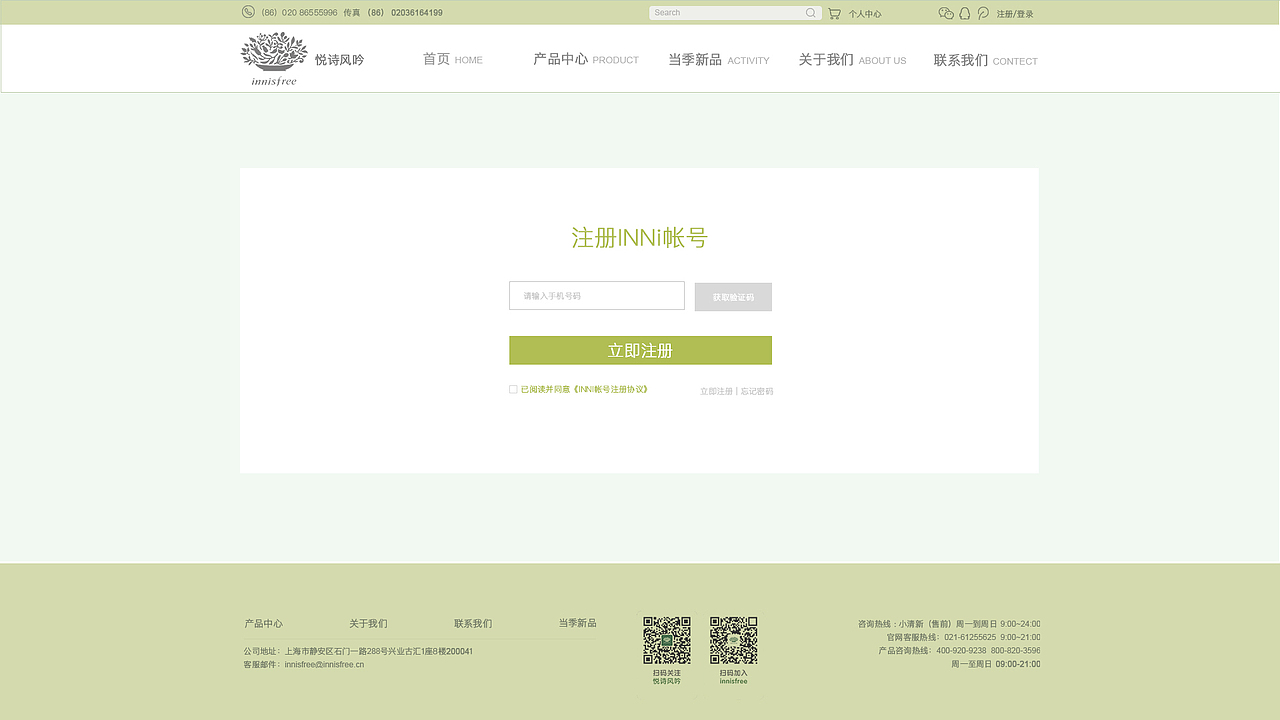Open 当季新品 ACTIVITY page
Screen dimensions: 1280x720
click(x=718, y=59)
